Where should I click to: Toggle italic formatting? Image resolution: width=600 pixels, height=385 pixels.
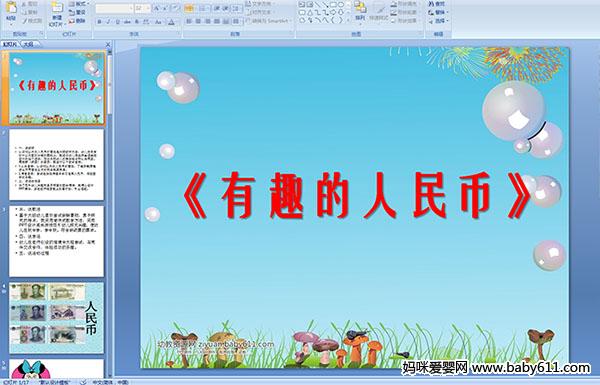click(108, 22)
